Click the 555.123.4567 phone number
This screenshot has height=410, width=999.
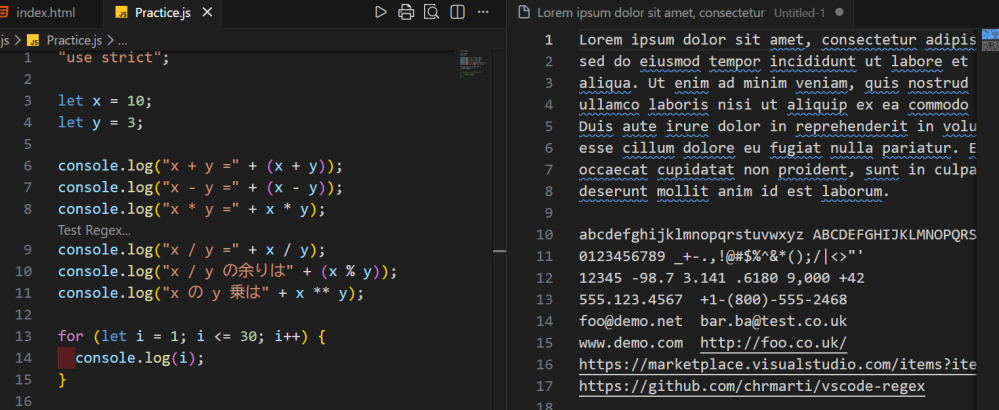click(x=631, y=299)
